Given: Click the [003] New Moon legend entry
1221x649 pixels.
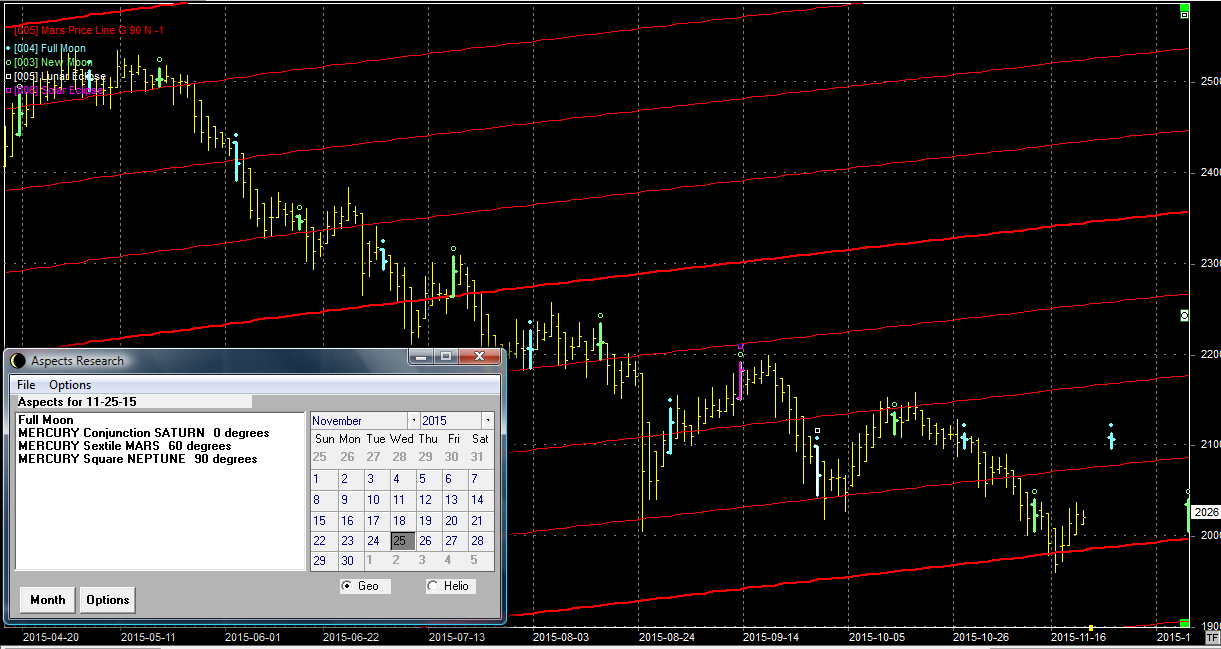Looking at the screenshot, I should pyautogui.click(x=53, y=62).
